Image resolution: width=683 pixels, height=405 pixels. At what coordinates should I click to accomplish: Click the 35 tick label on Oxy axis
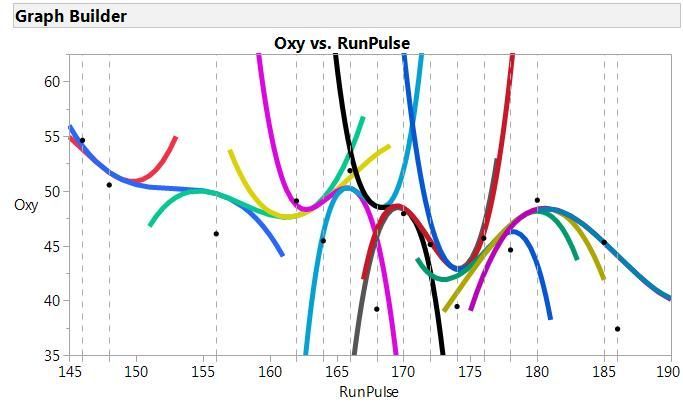pyautogui.click(x=54, y=356)
